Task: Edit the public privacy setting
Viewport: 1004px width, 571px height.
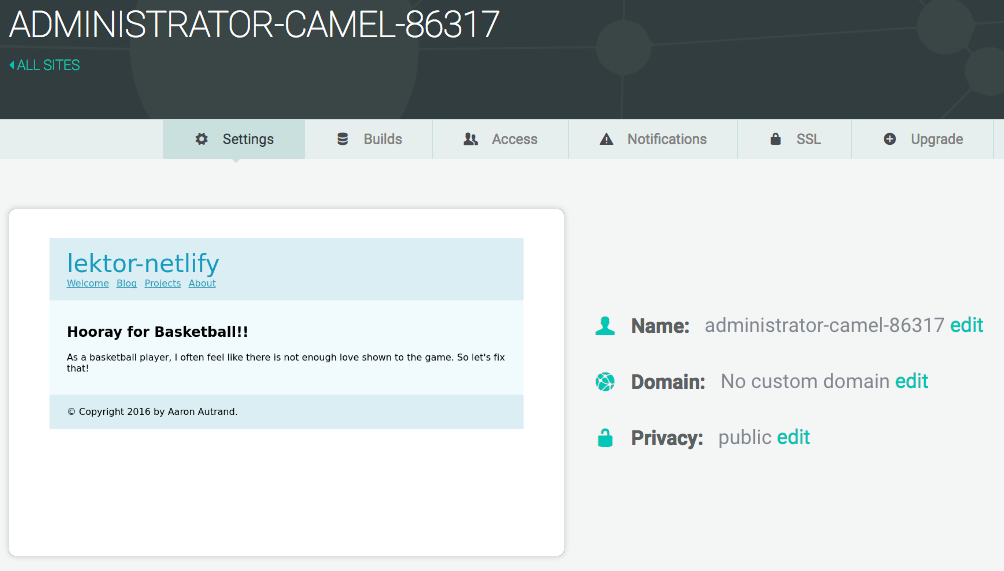Action: [793, 437]
